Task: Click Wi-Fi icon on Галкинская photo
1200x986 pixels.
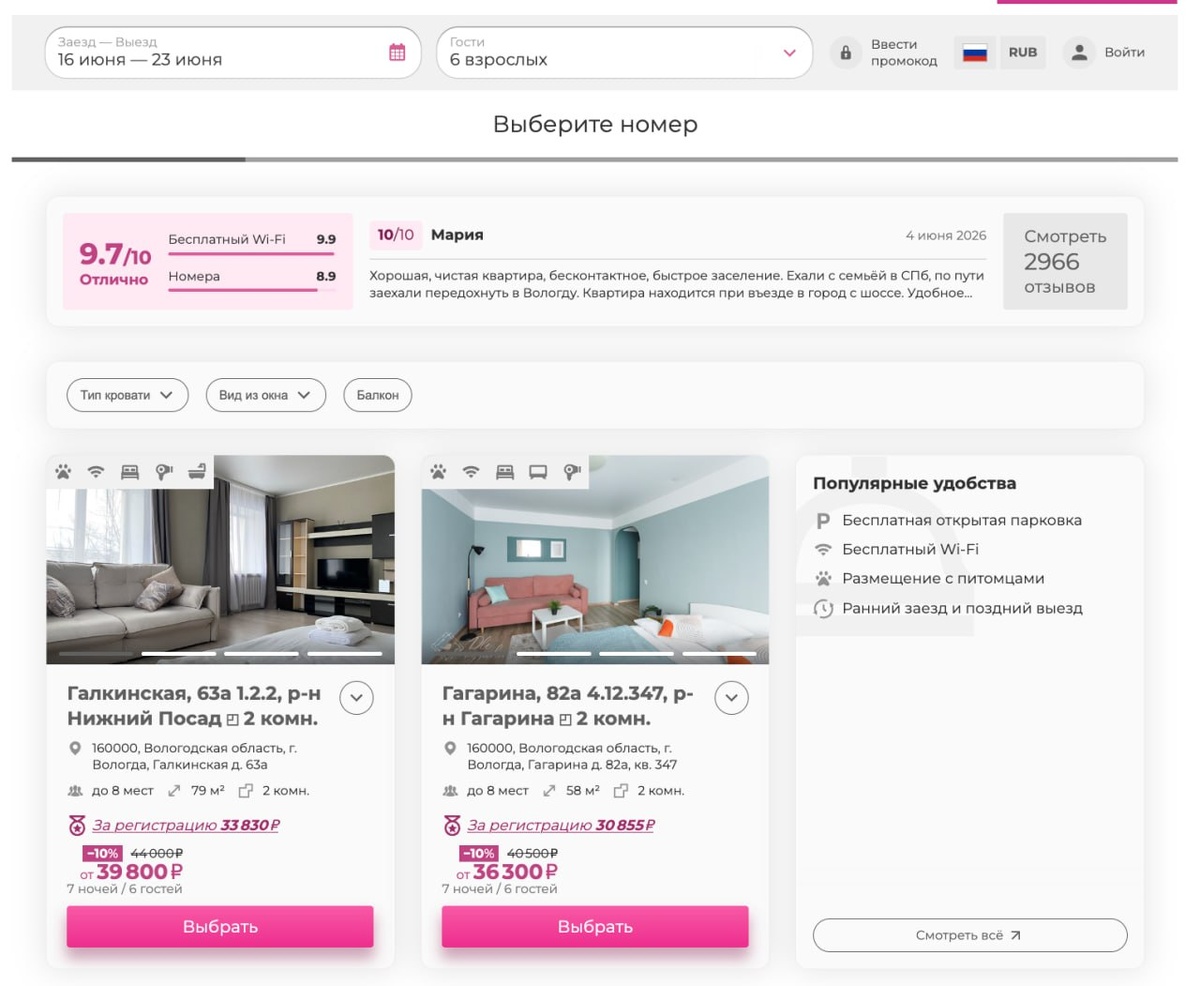Action: pos(96,471)
